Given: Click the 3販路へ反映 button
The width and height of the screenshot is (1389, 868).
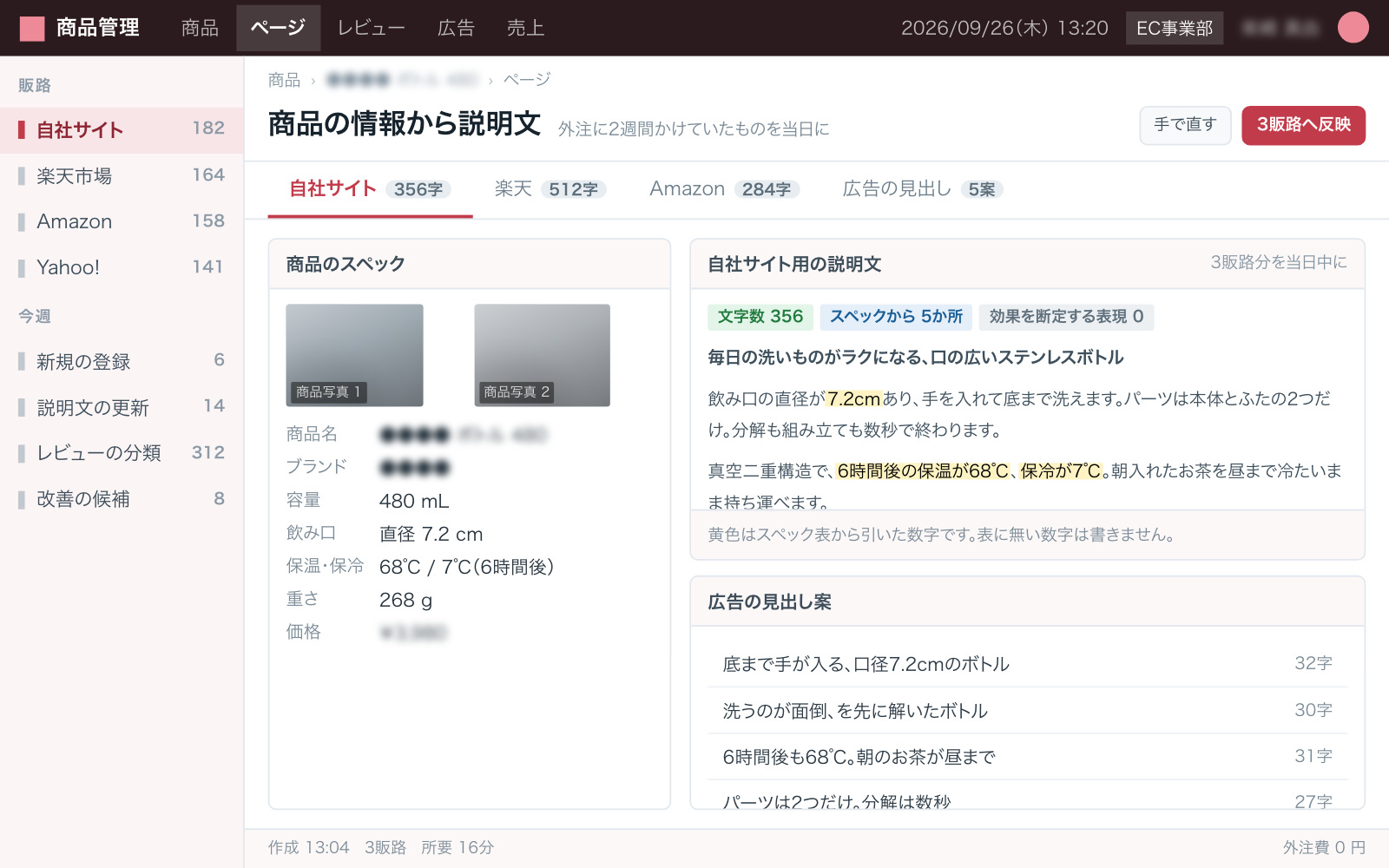Looking at the screenshot, I should point(1303,125).
